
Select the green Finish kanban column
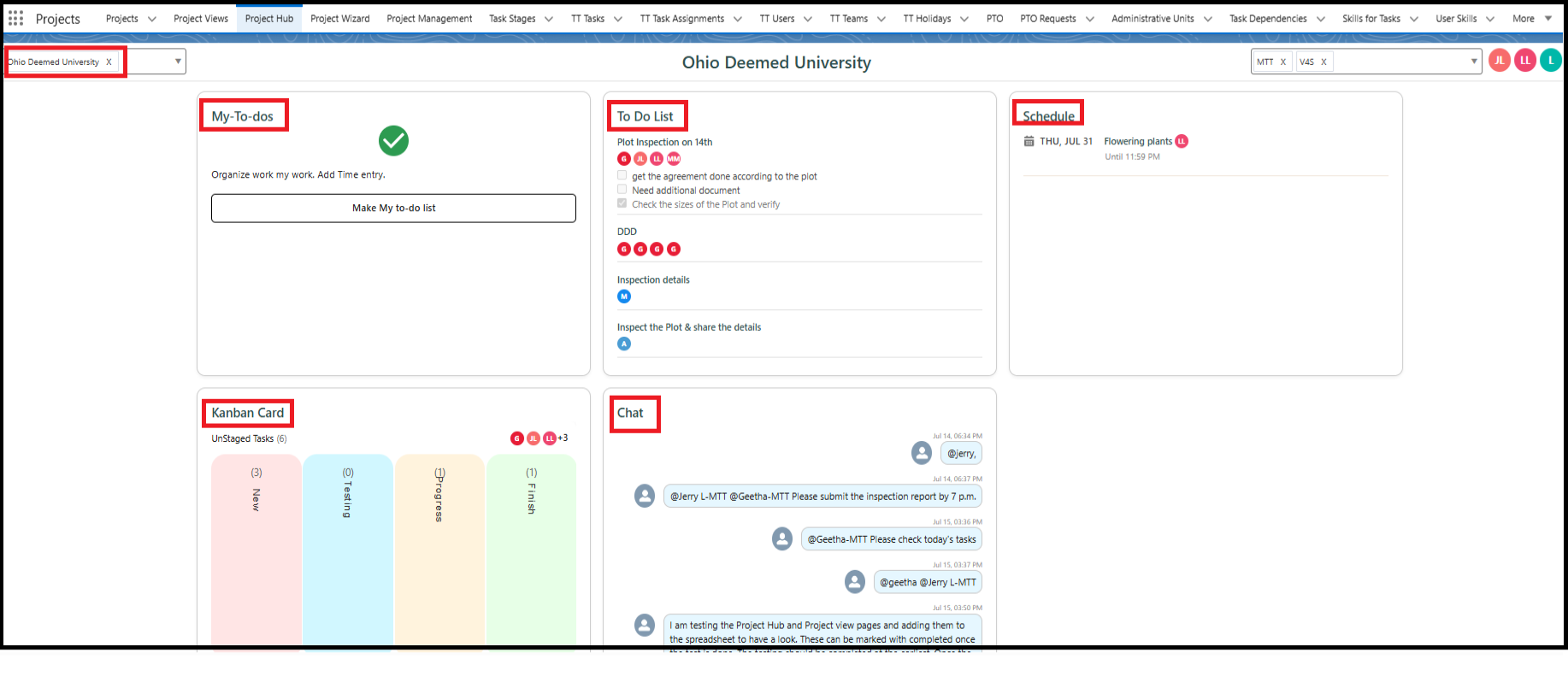pyautogui.click(x=531, y=551)
